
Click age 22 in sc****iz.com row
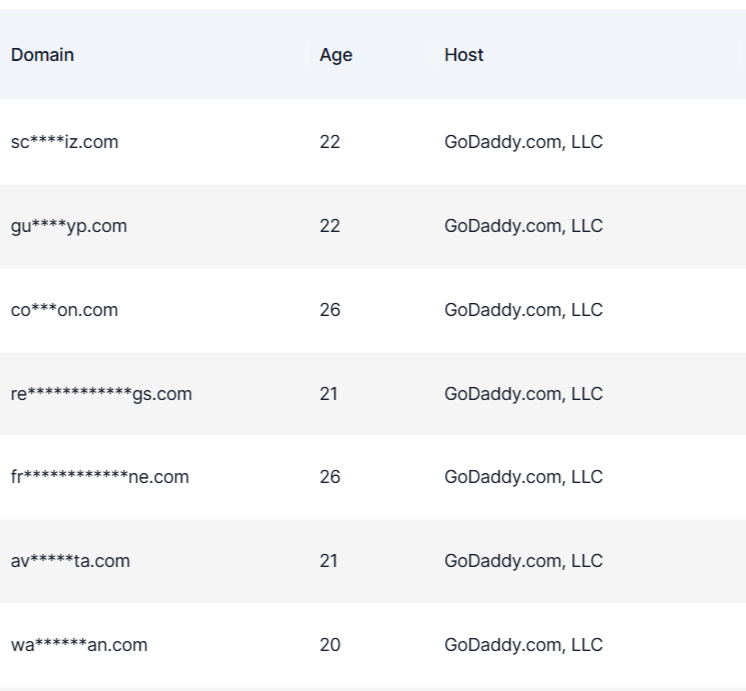[330, 142]
